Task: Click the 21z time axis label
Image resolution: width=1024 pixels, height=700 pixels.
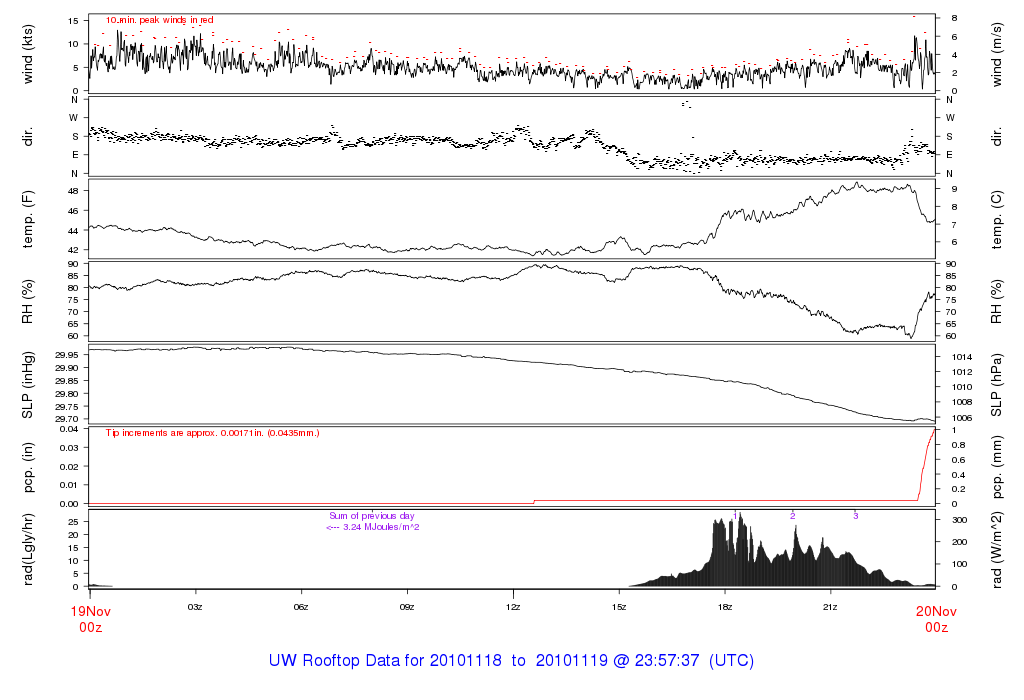Action: pyautogui.click(x=830, y=607)
